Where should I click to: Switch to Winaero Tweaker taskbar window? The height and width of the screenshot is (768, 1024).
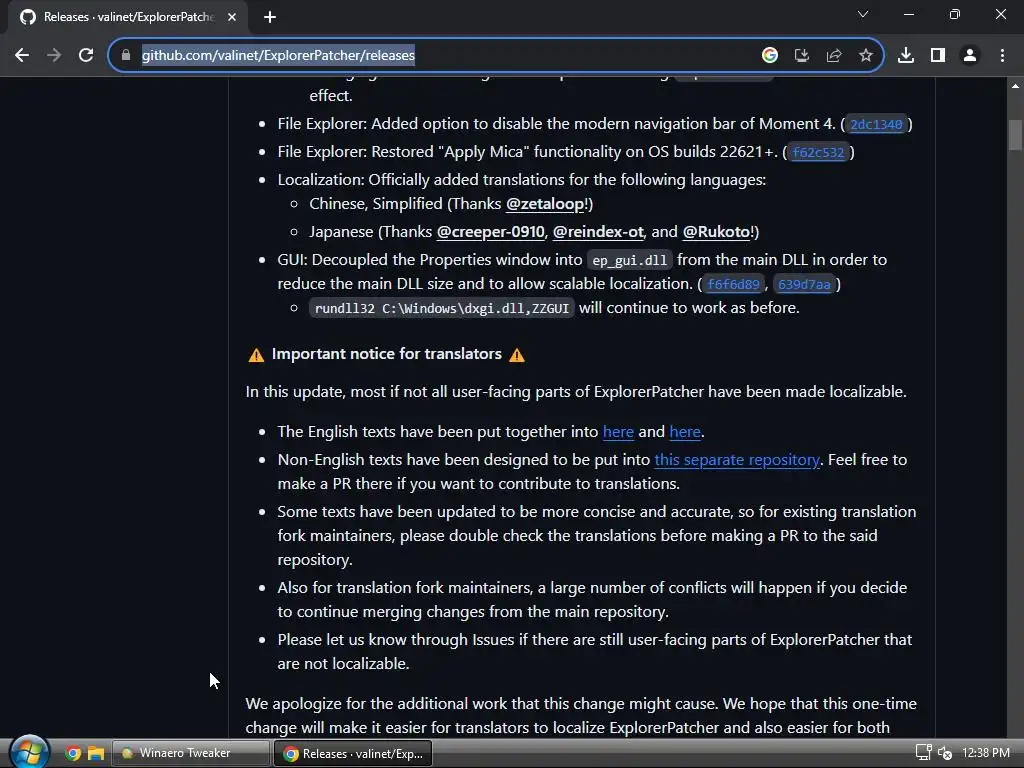[x=191, y=754]
